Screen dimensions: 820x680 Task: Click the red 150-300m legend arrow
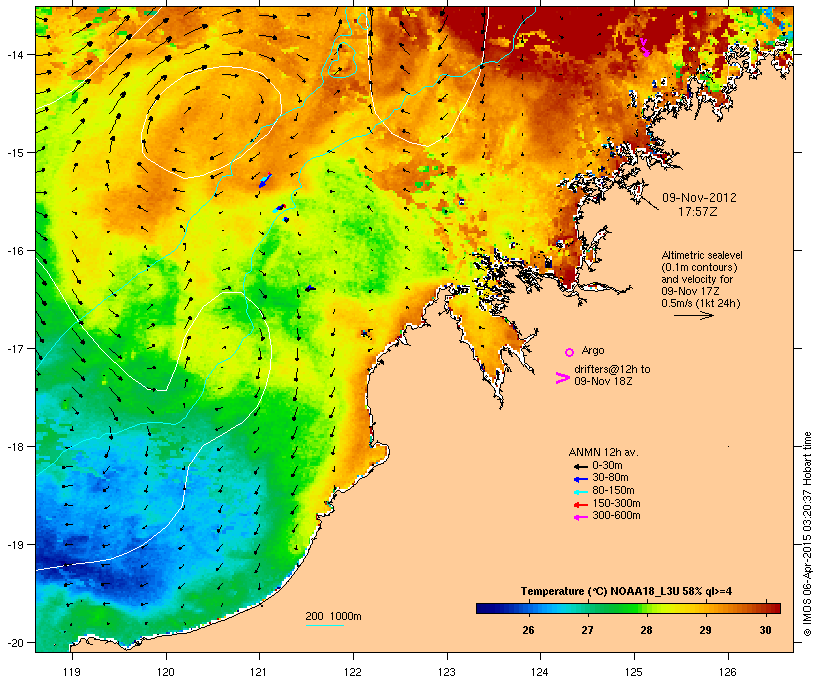pos(581,505)
